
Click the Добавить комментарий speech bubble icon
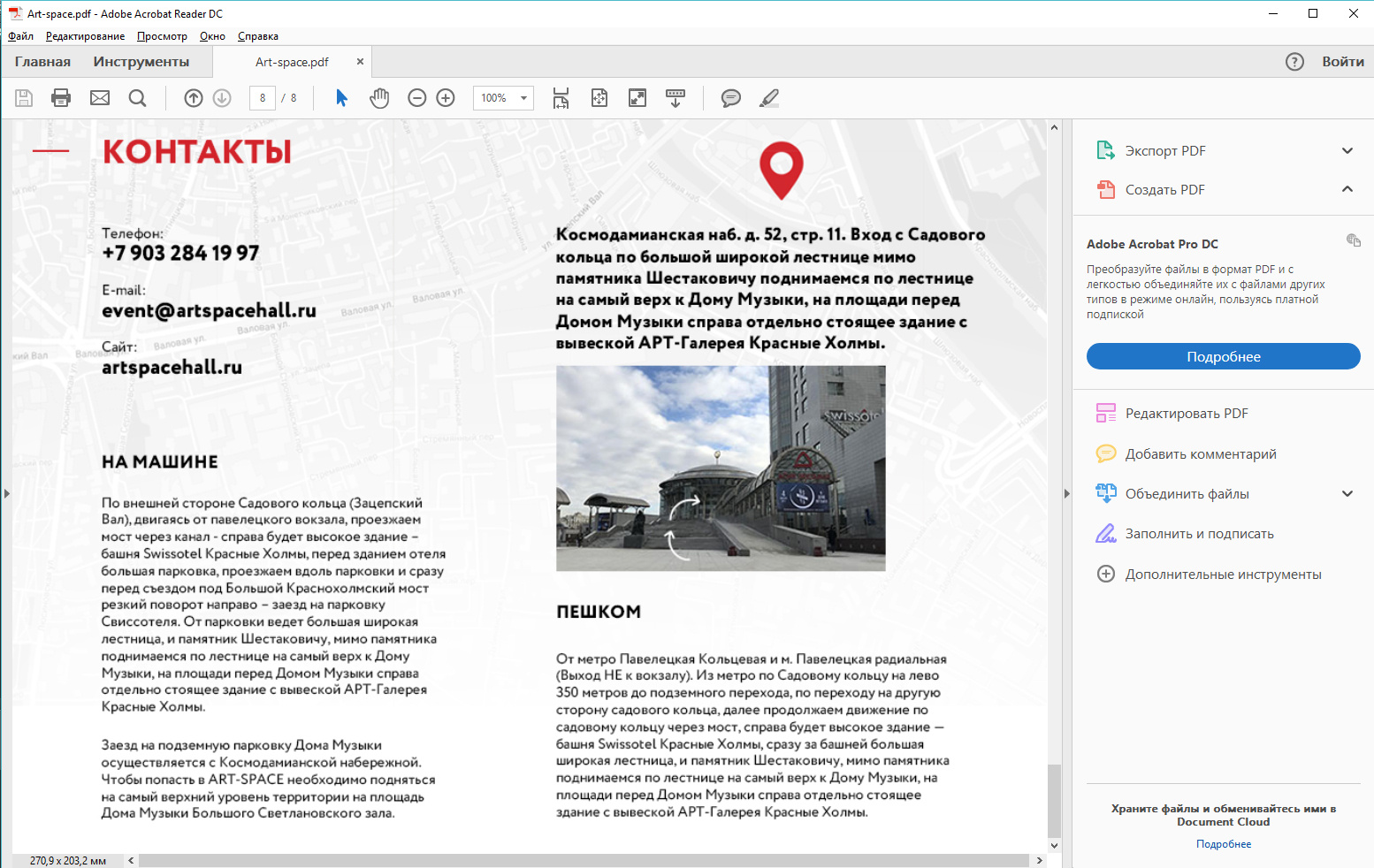1106,453
